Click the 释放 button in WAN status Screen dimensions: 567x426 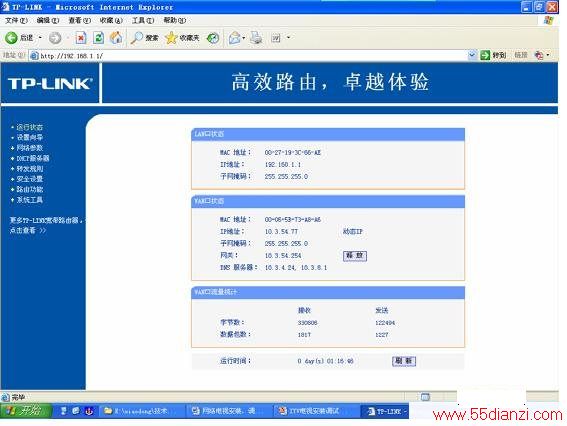point(355,256)
